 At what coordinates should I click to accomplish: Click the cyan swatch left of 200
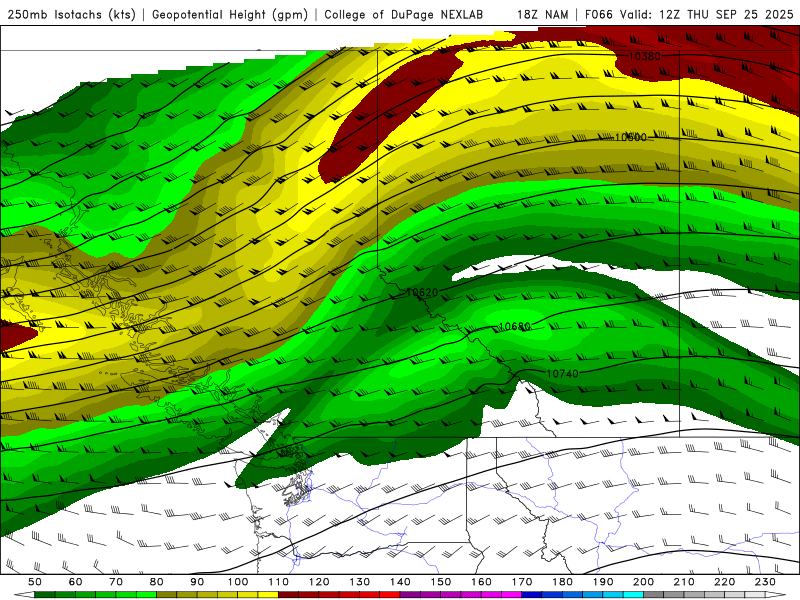(x=634, y=595)
